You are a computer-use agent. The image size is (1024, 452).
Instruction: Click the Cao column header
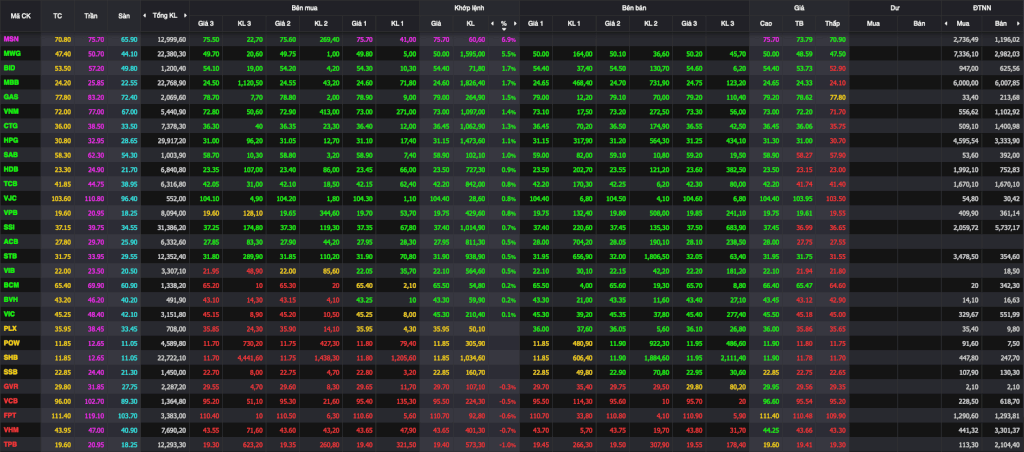click(x=765, y=24)
